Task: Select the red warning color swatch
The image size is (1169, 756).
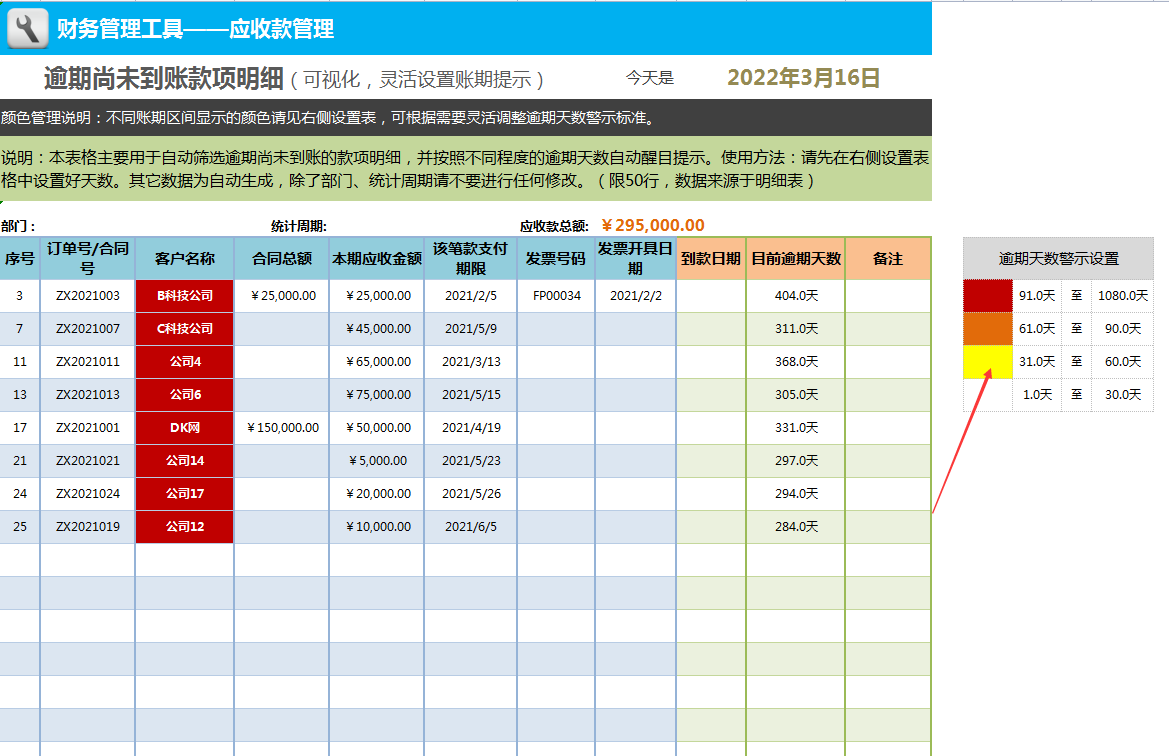Action: 987,296
